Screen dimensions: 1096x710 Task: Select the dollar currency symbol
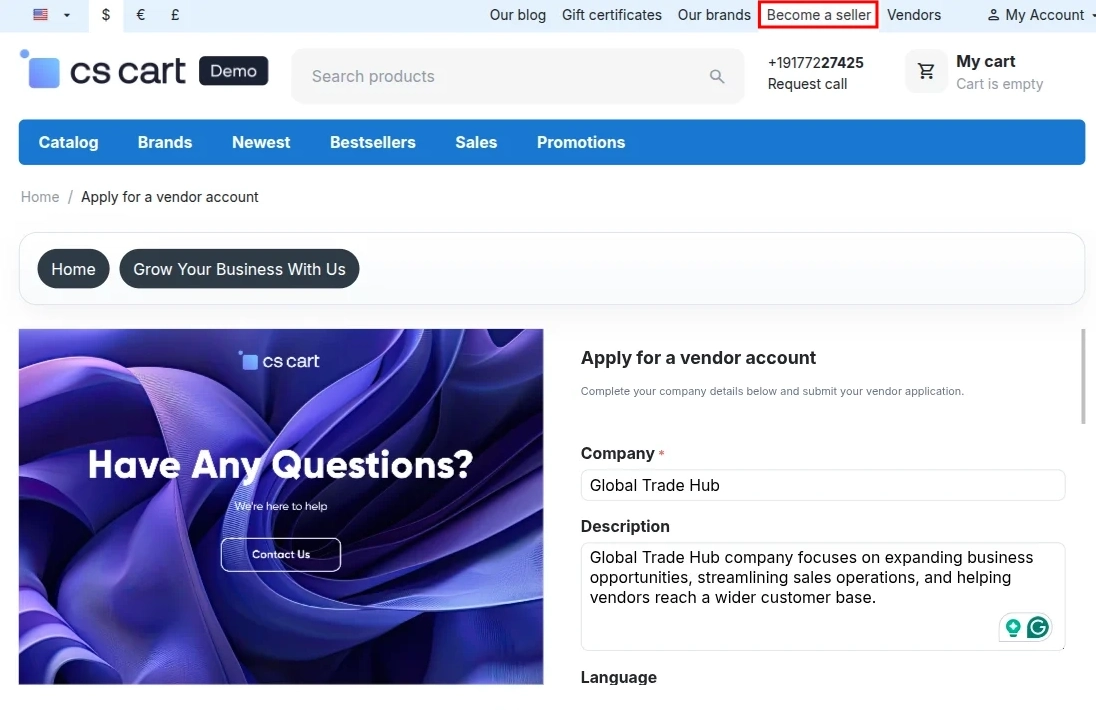tap(106, 15)
